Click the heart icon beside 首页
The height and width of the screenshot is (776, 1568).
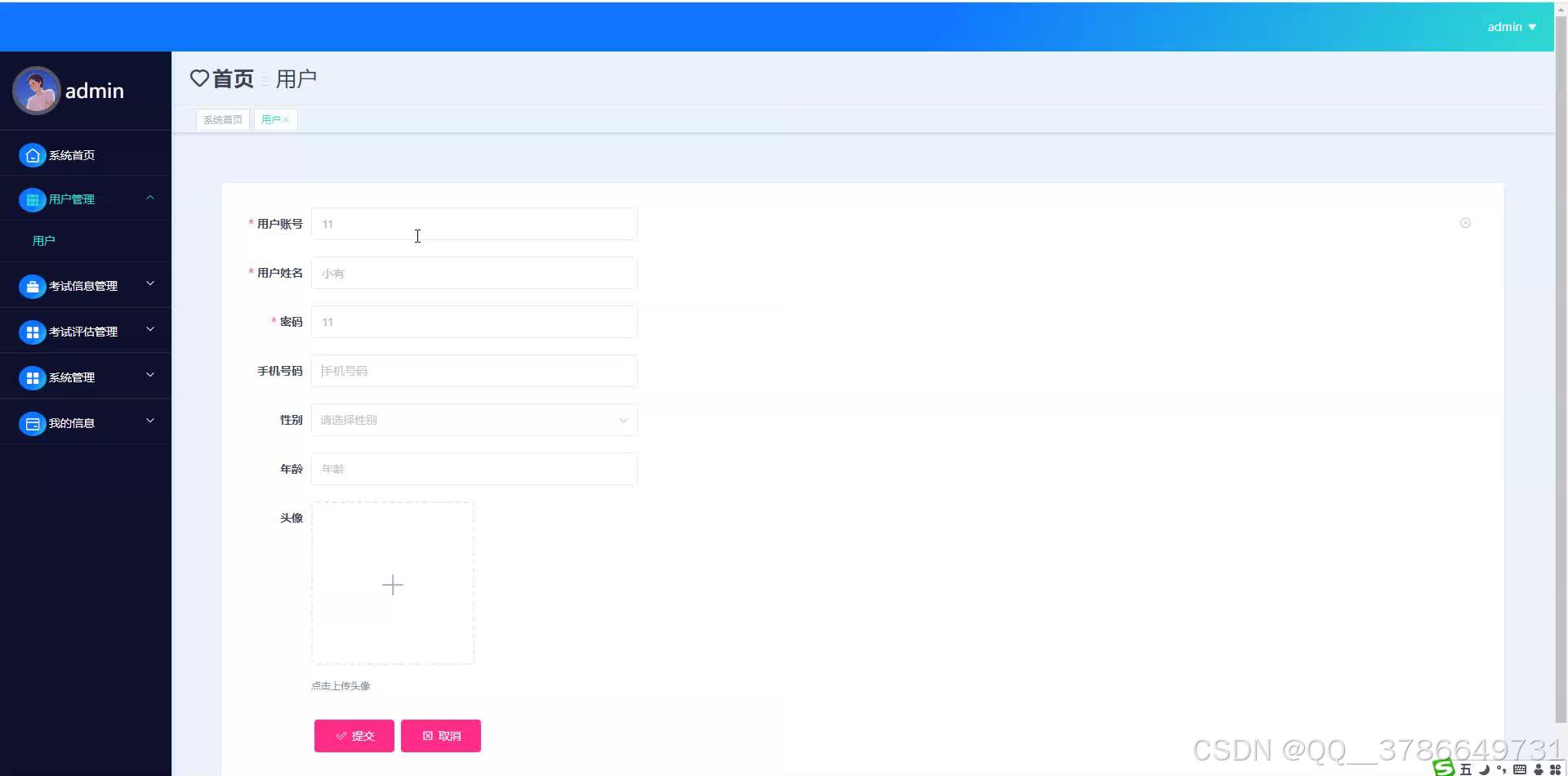[x=199, y=78]
